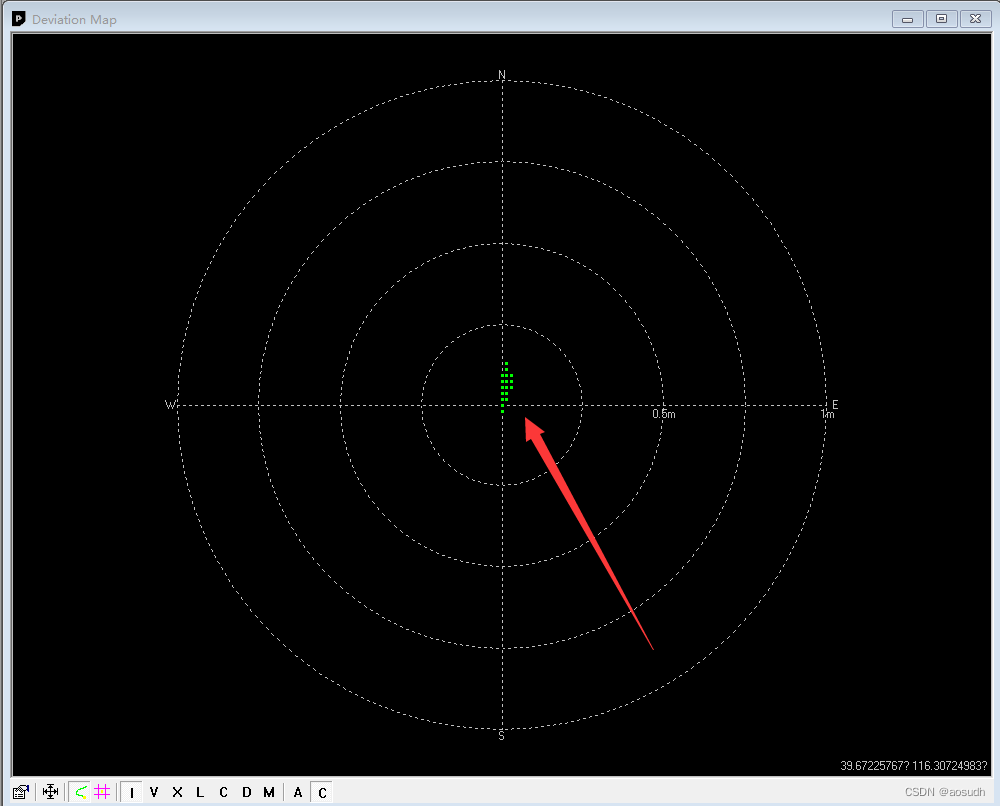Click the Deviation Map window icon
The width and height of the screenshot is (1000, 806).
[19, 19]
